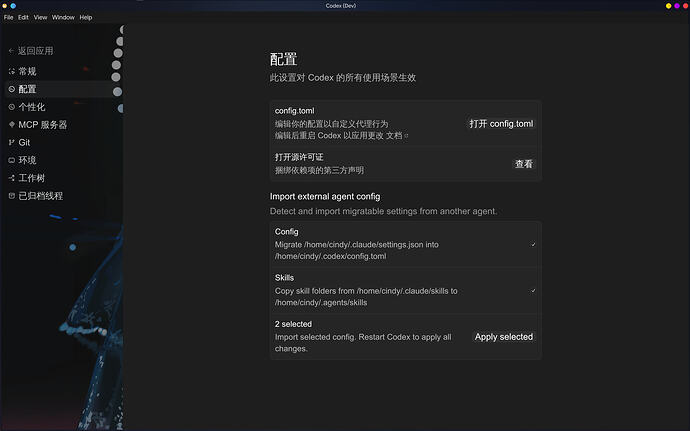Click the external link icon after 文档
Viewport: 690px width, 431px height.
coord(406,136)
